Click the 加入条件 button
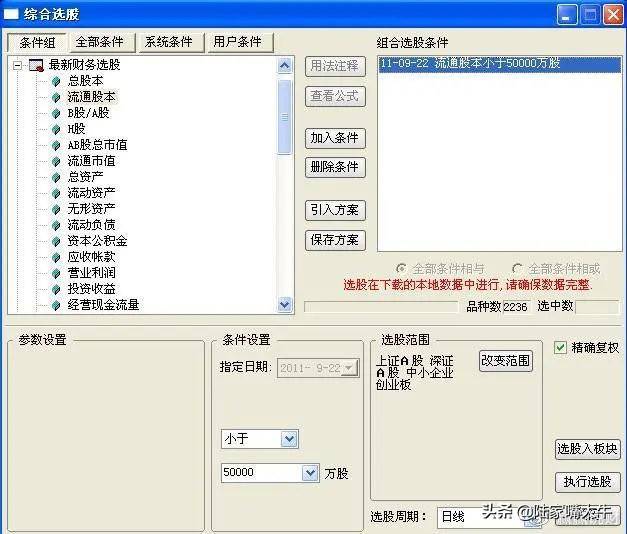Viewport: 627px width, 534px height. pyautogui.click(x=335, y=138)
